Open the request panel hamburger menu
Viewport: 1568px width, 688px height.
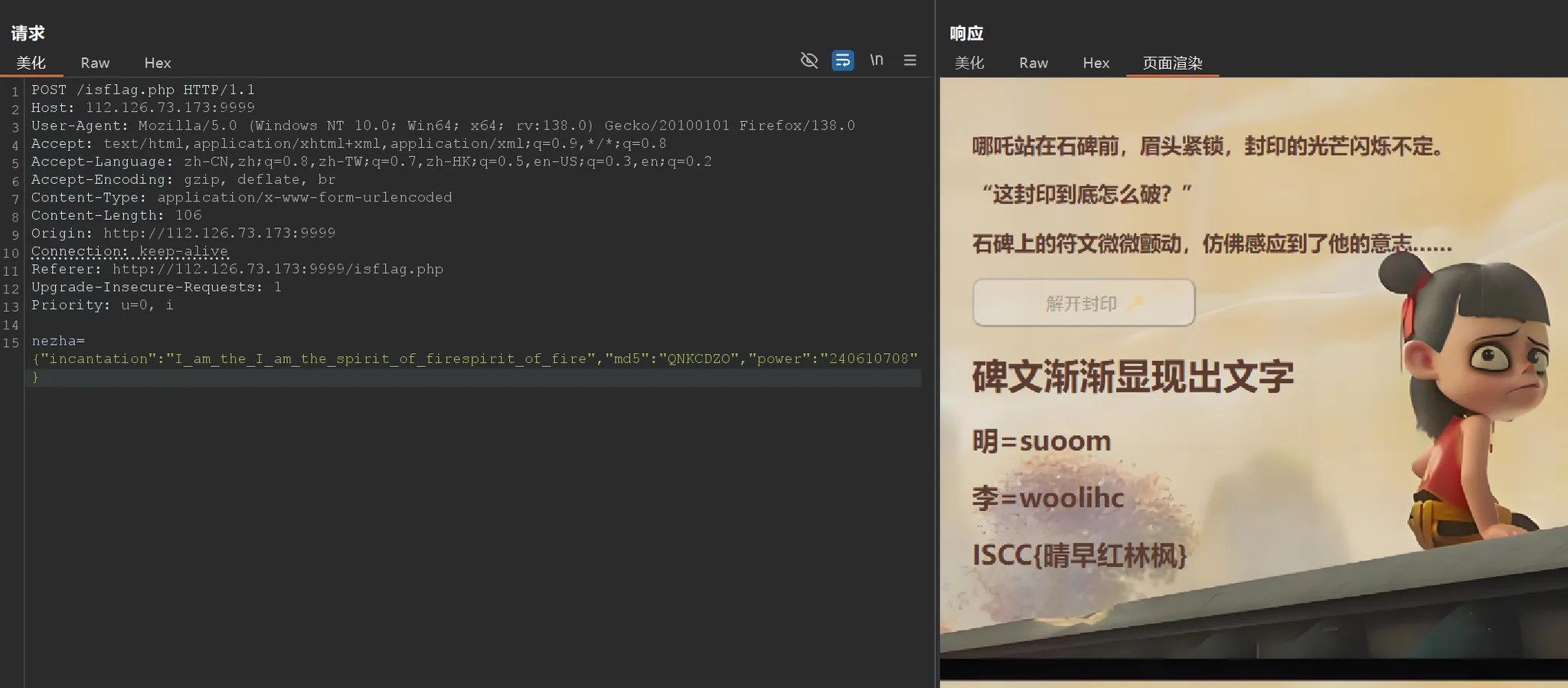point(910,60)
